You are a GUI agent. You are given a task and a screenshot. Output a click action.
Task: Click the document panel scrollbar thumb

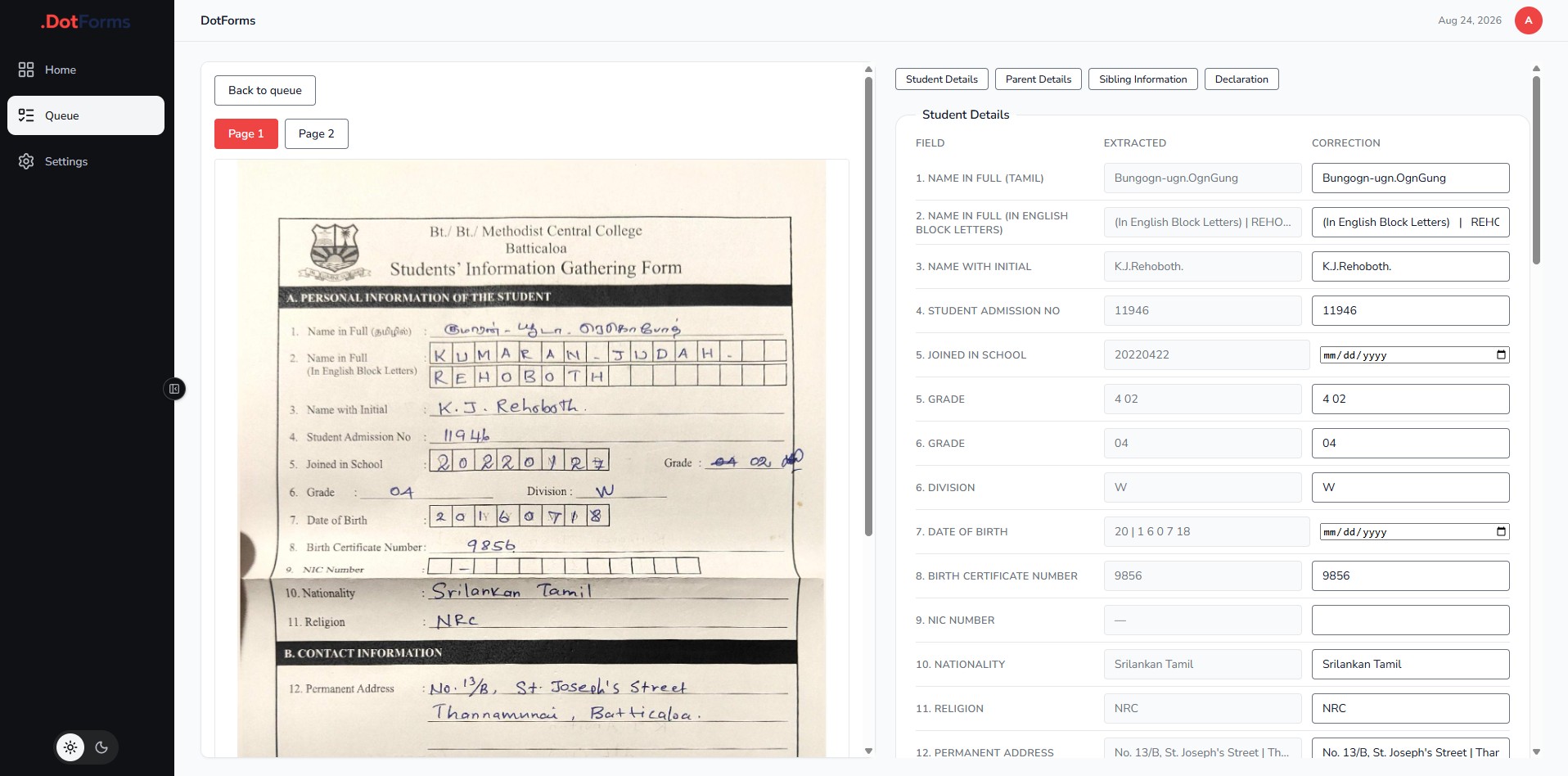pos(868,306)
